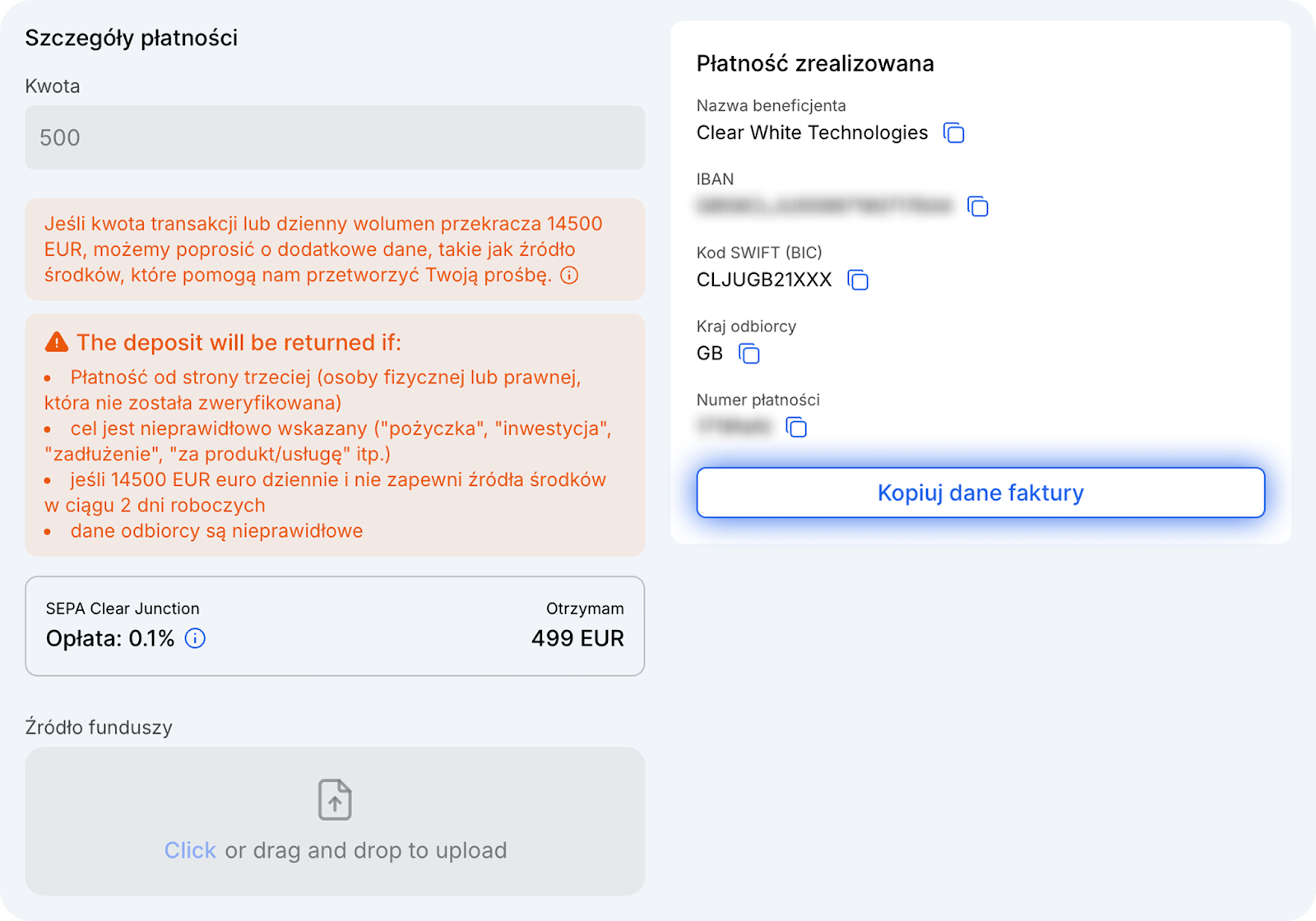1316x921 pixels.
Task: Click the Kopiuj dane faktury button
Action: 980,493
